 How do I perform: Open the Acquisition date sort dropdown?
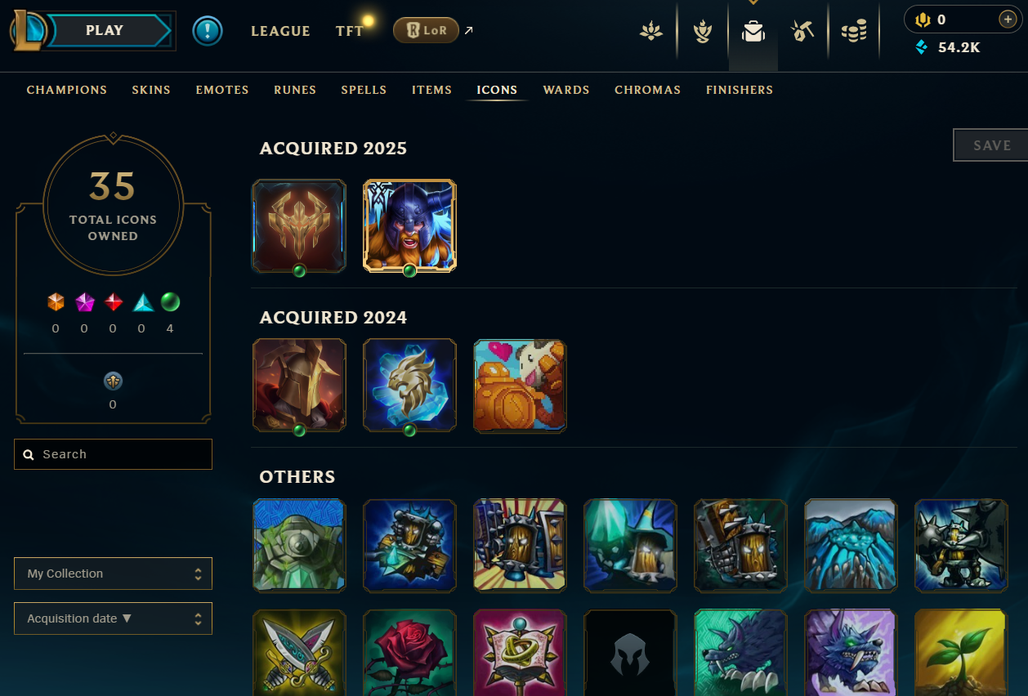pos(113,619)
